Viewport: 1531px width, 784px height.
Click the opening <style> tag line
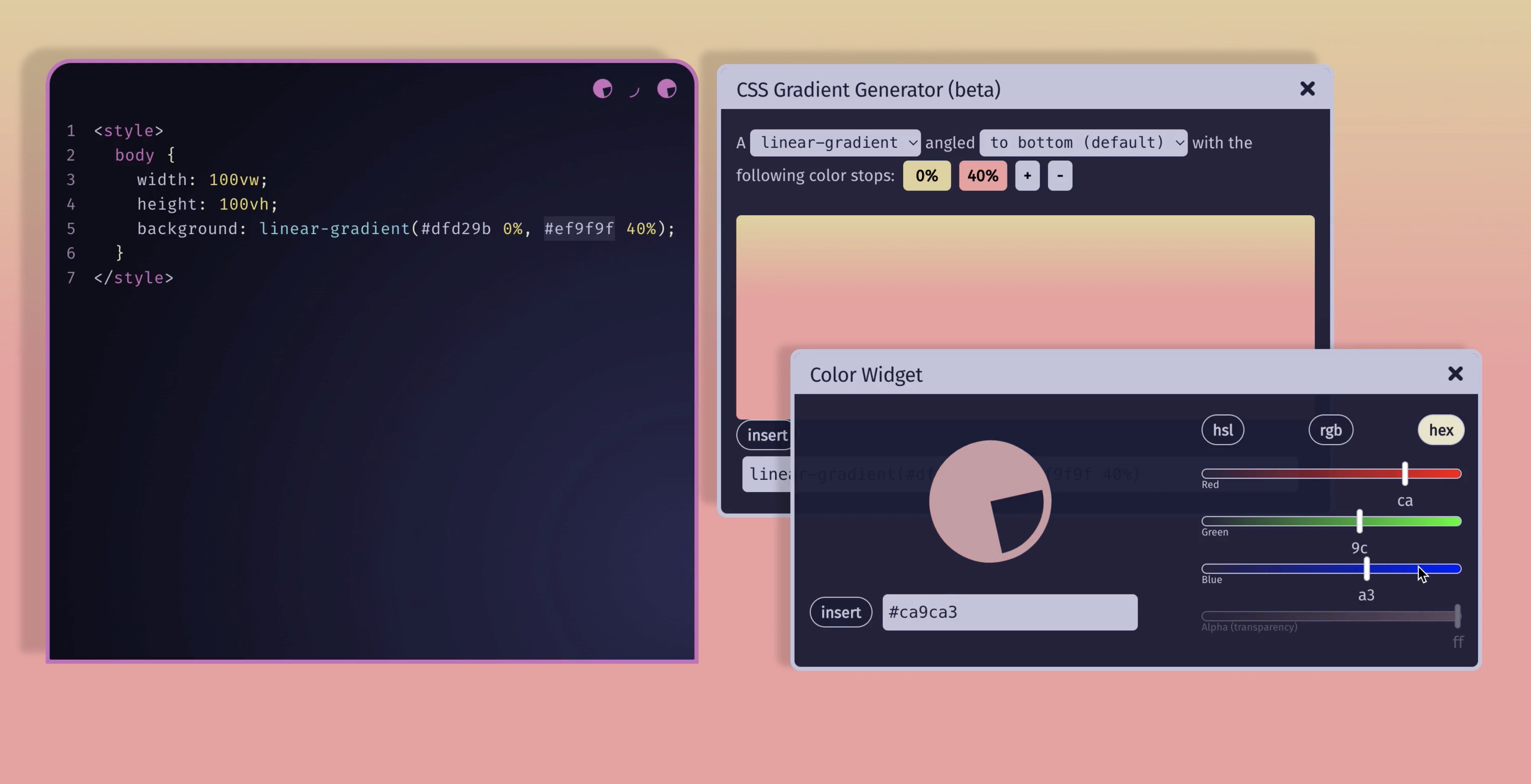tap(128, 131)
